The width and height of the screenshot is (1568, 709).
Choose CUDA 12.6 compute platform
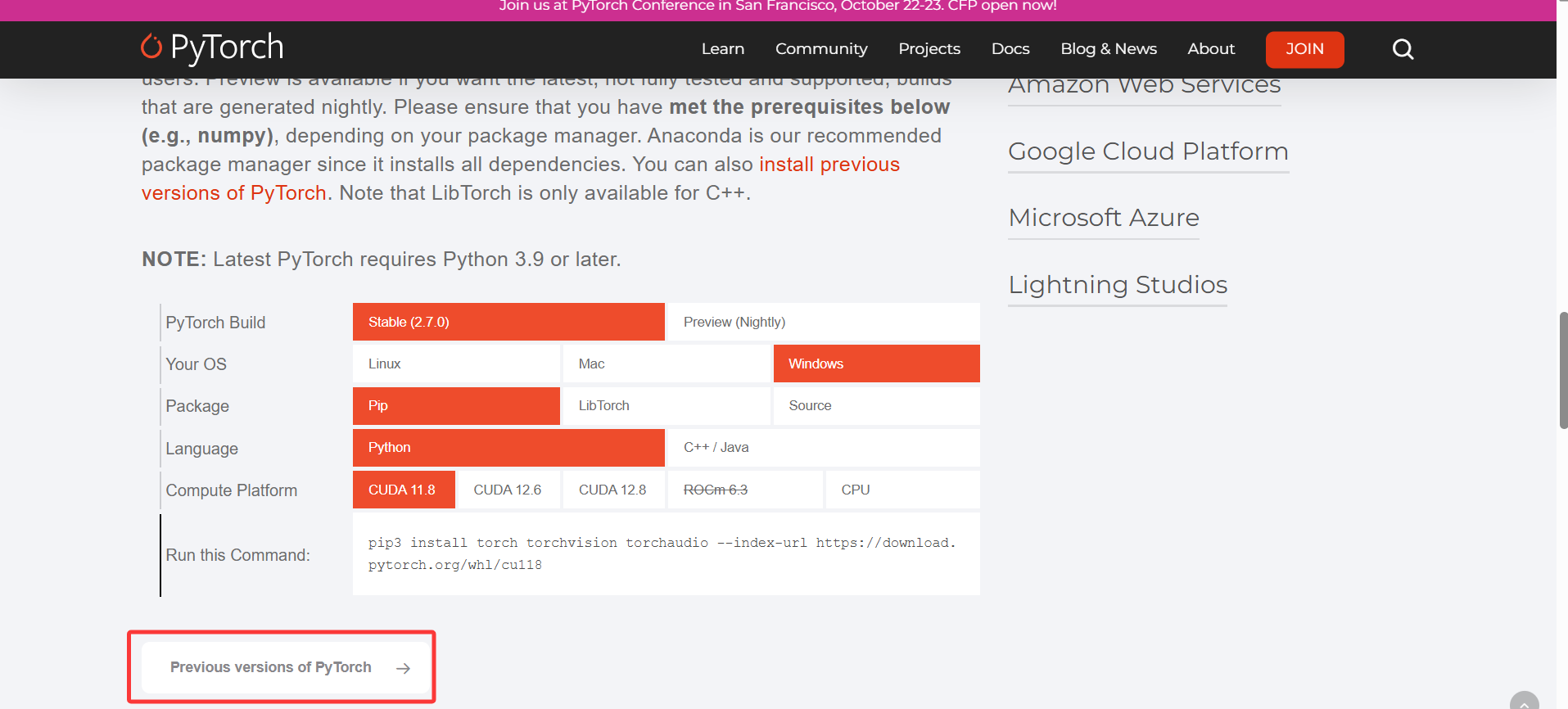(508, 490)
